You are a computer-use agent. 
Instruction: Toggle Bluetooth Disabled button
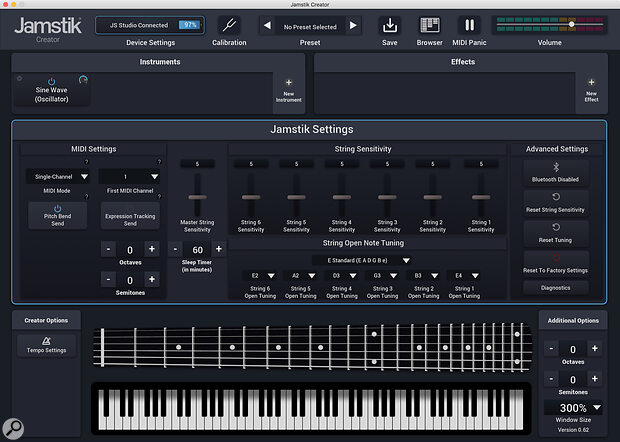click(556, 173)
